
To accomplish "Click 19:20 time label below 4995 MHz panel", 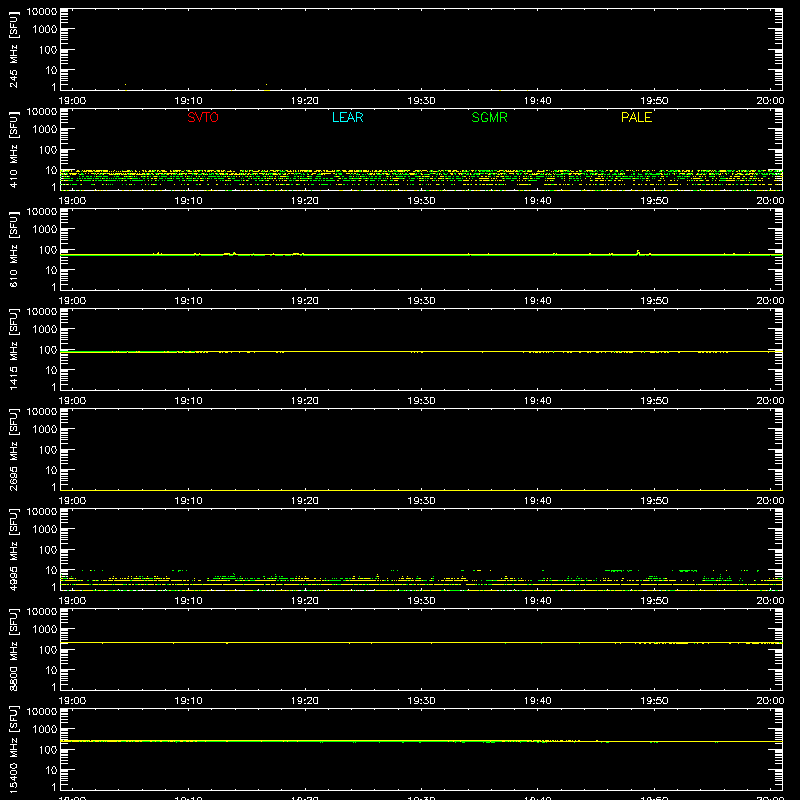I will (x=305, y=601).
